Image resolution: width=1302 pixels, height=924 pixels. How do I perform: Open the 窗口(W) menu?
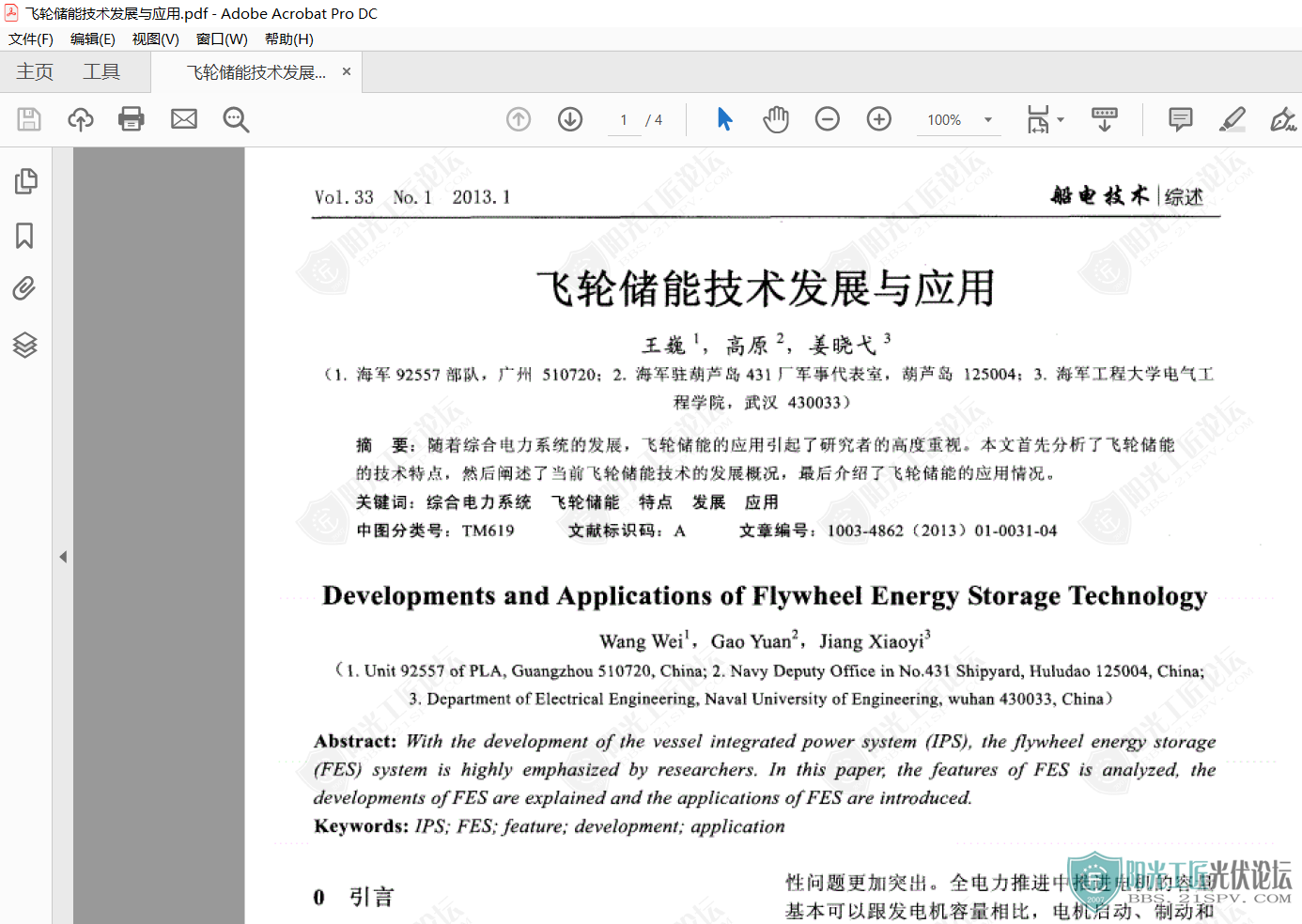[x=222, y=38]
